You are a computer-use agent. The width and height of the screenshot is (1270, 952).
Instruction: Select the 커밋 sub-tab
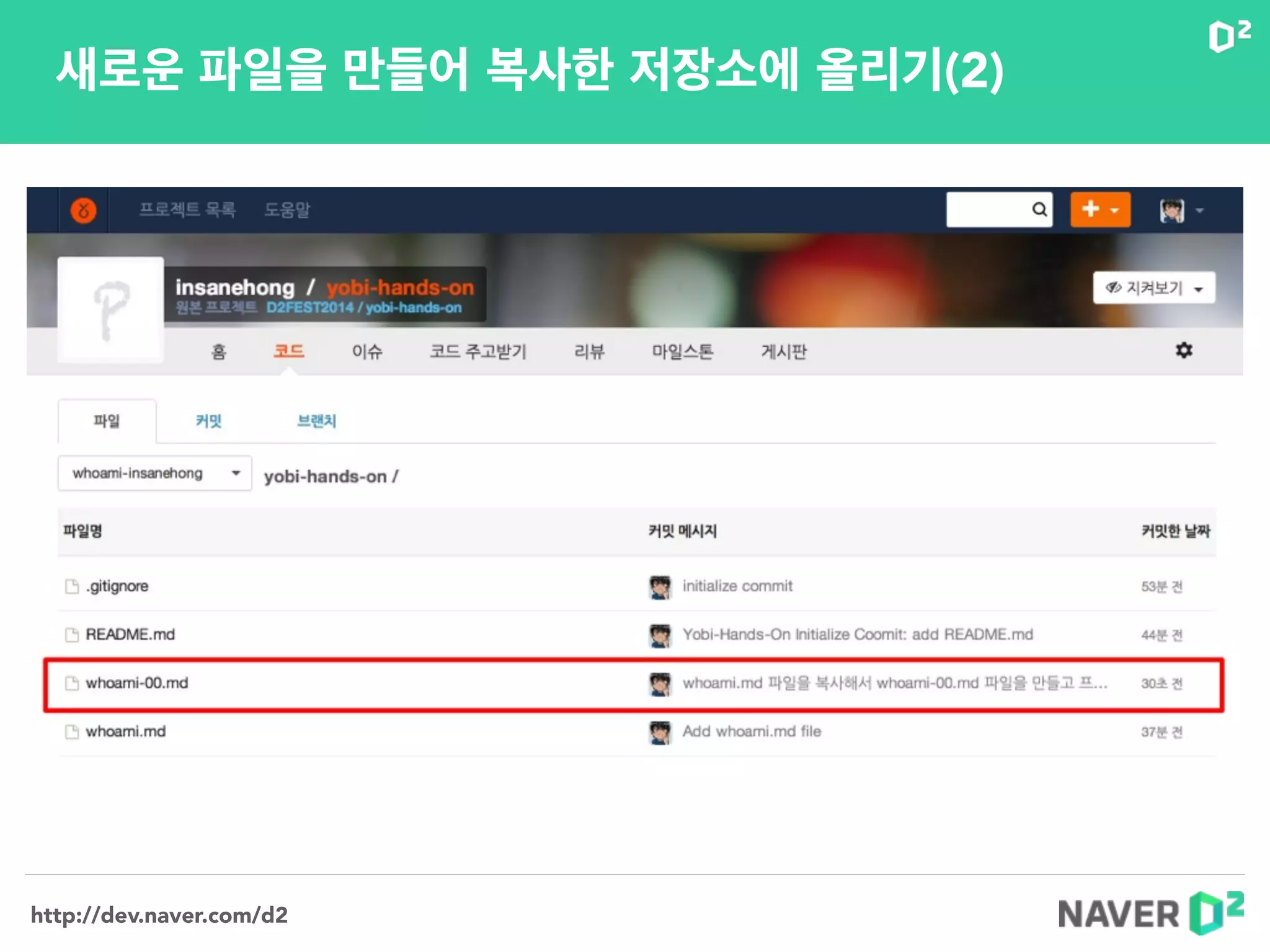(208, 421)
